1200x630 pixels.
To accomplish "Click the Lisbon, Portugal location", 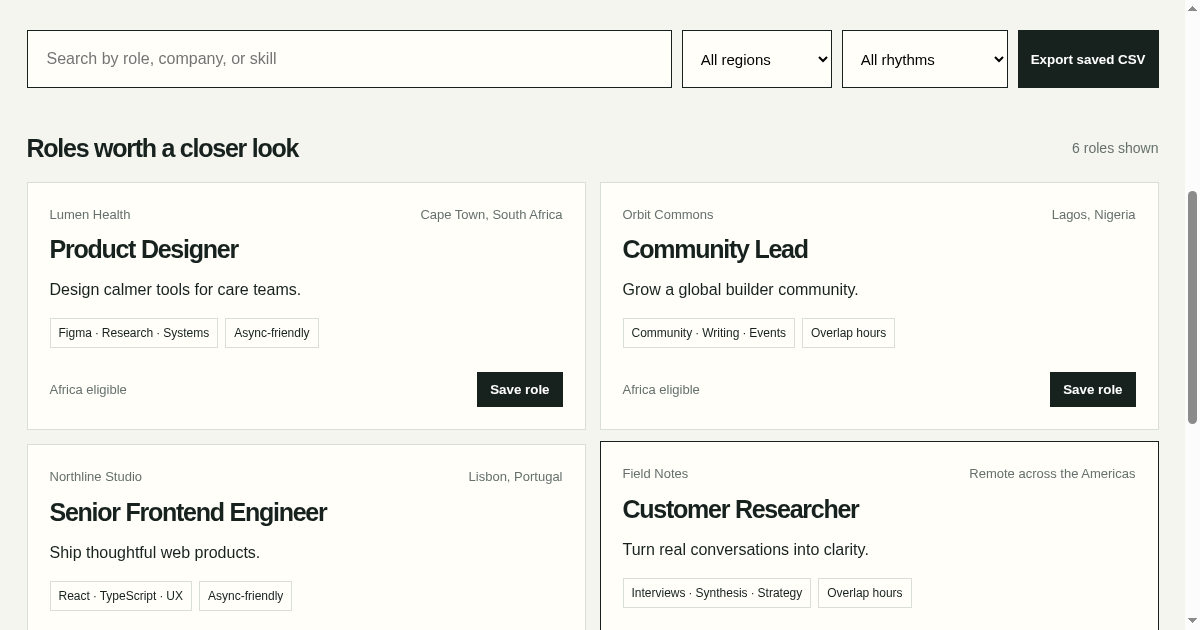I will [x=515, y=477].
